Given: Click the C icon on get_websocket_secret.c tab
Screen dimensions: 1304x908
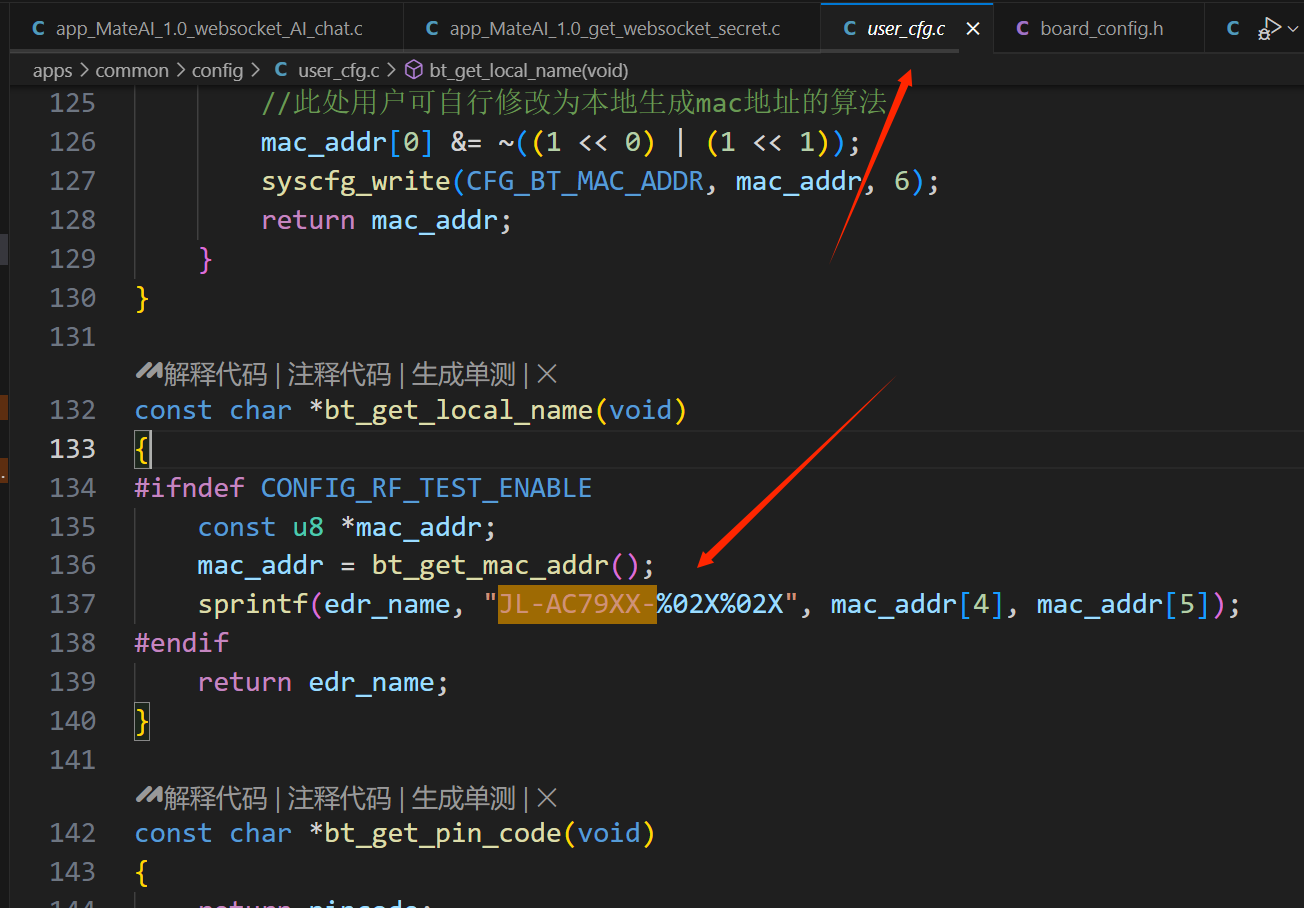Looking at the screenshot, I should pyautogui.click(x=432, y=29).
